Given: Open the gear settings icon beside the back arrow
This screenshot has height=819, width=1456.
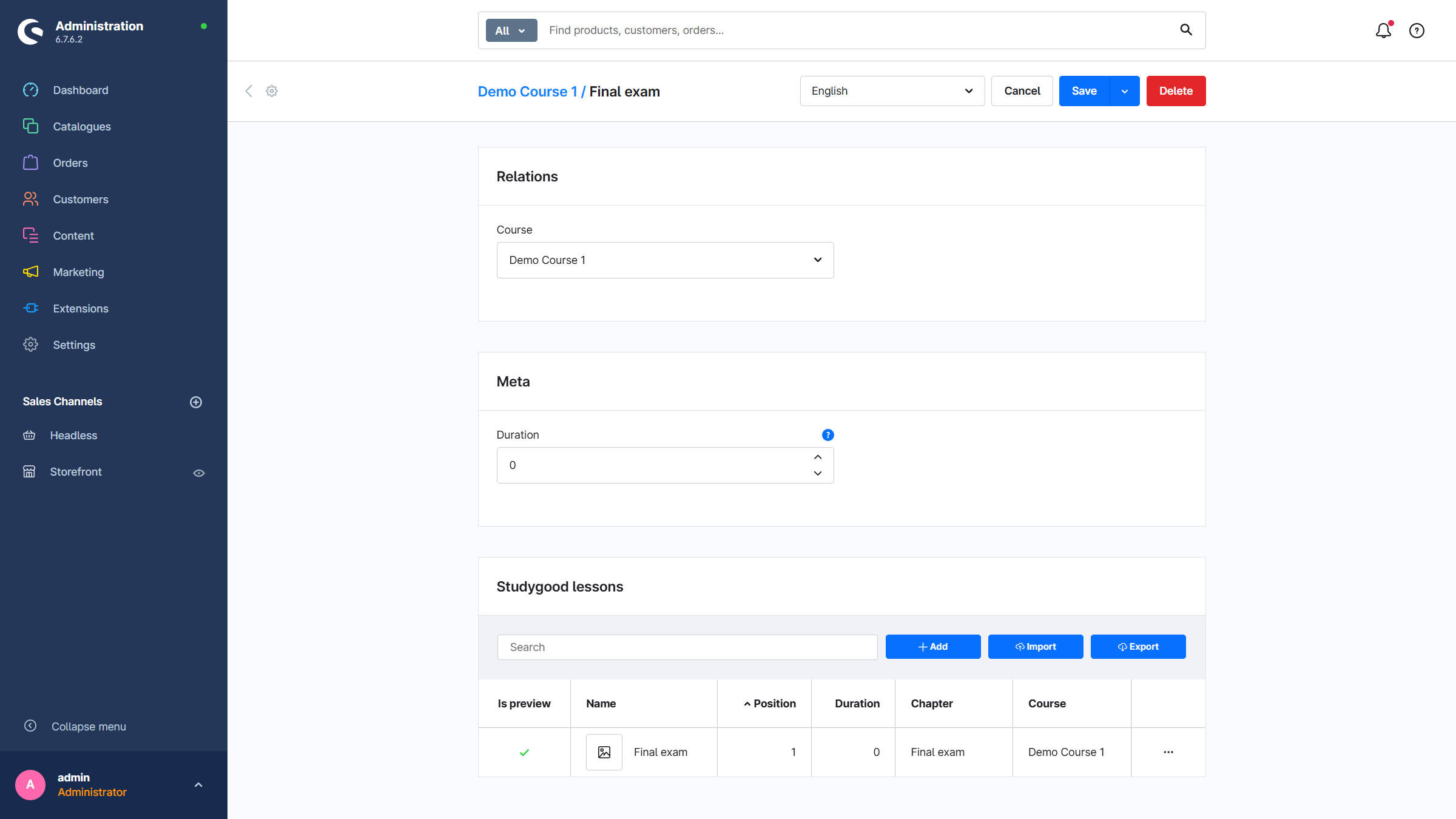Looking at the screenshot, I should 272,91.
